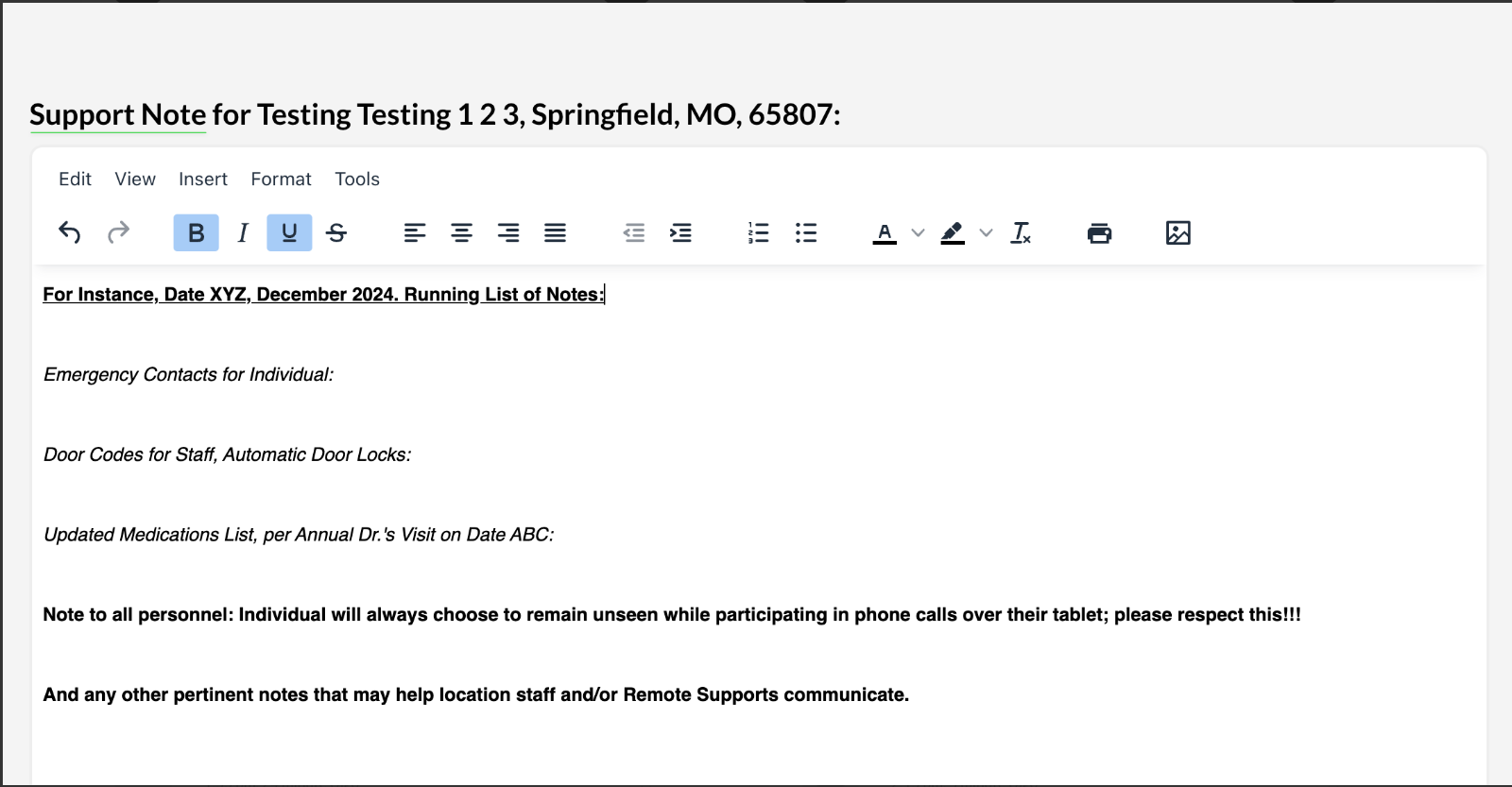Click the Emergency Contacts for Individual line
Screen dimensions: 1512x787
[x=188, y=375]
